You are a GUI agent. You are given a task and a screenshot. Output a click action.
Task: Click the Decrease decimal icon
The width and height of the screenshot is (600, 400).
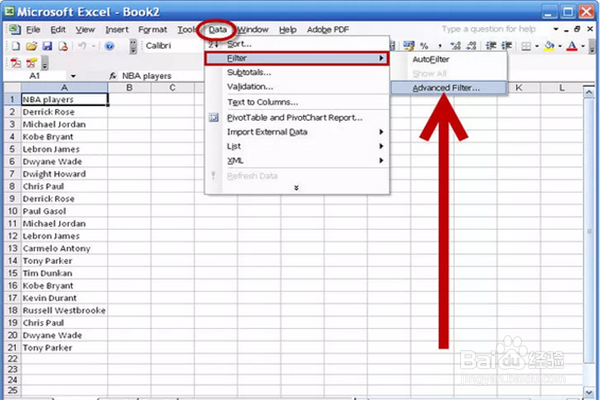point(471,46)
